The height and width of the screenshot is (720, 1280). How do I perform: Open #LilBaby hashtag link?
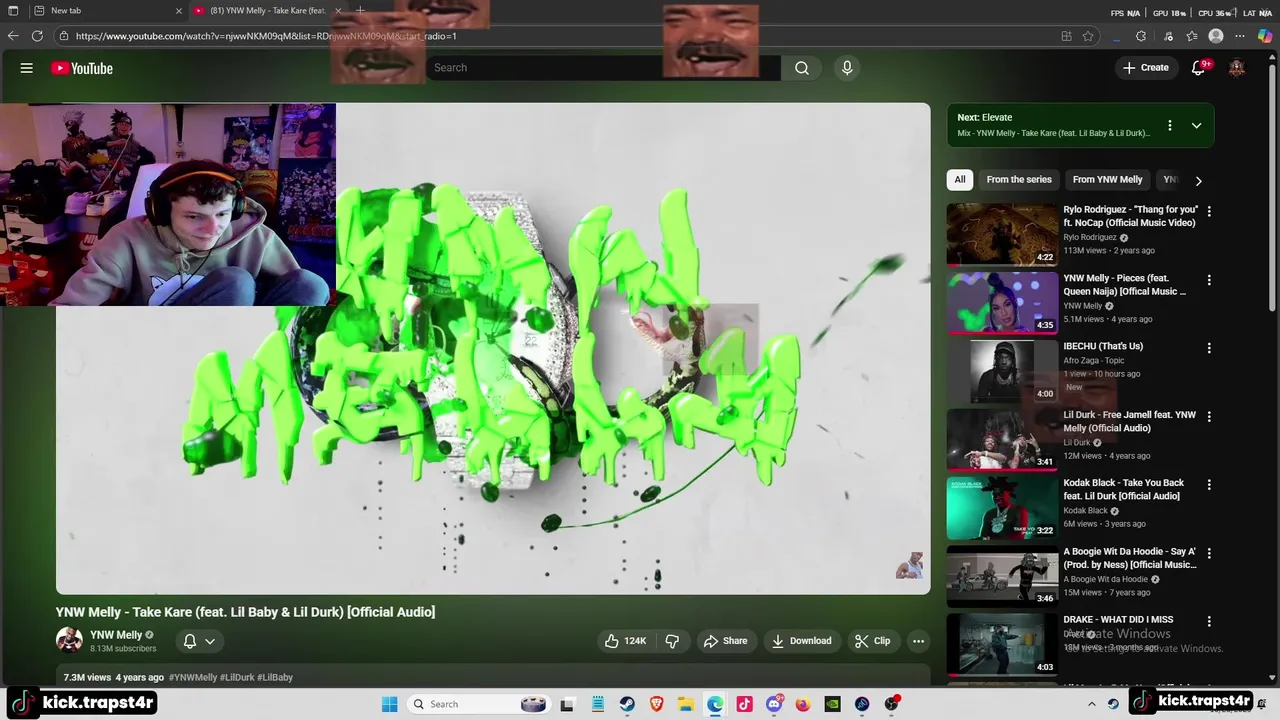tap(275, 678)
